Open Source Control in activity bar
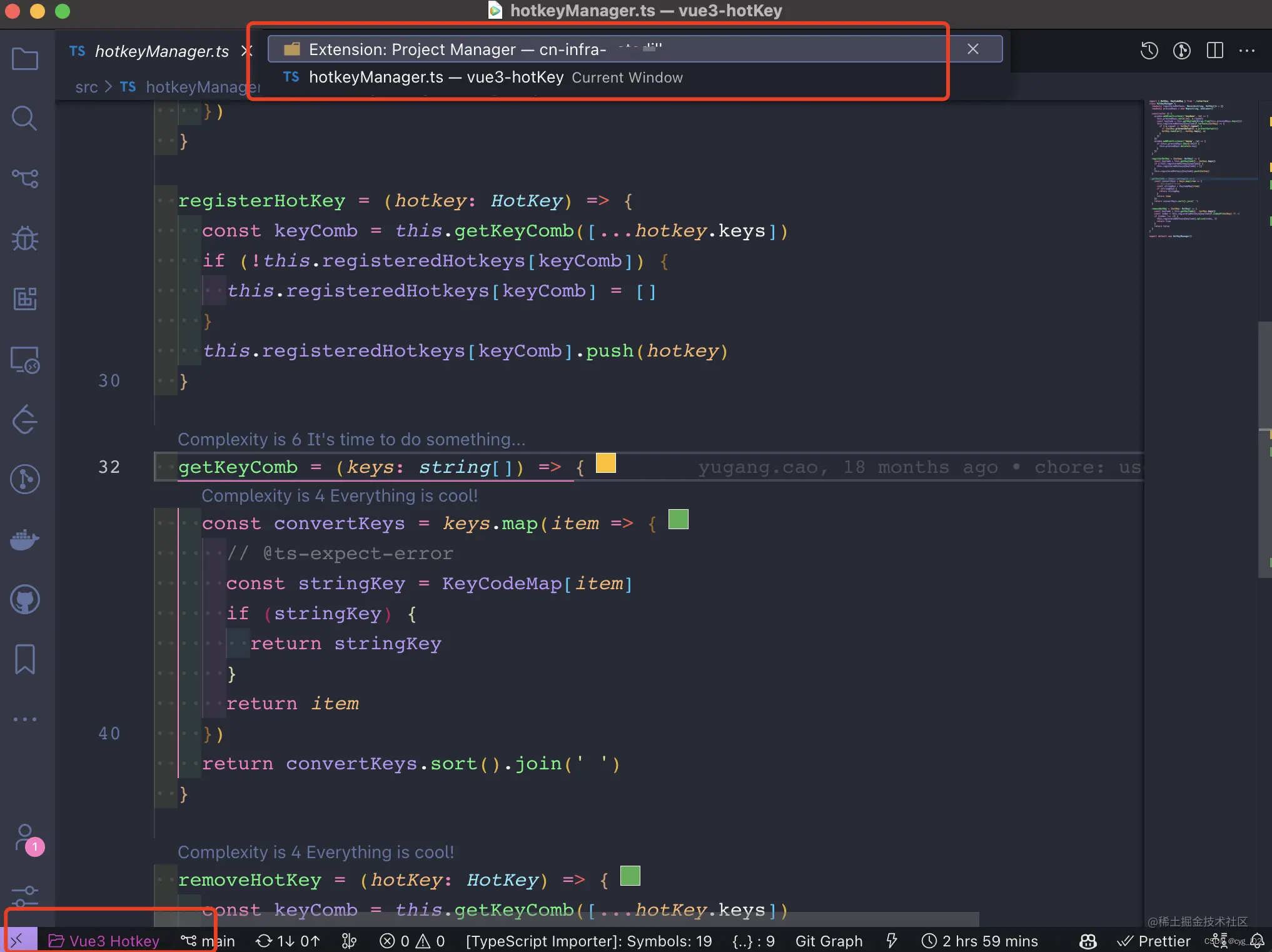Viewport: 1272px width, 952px height. 25,178
